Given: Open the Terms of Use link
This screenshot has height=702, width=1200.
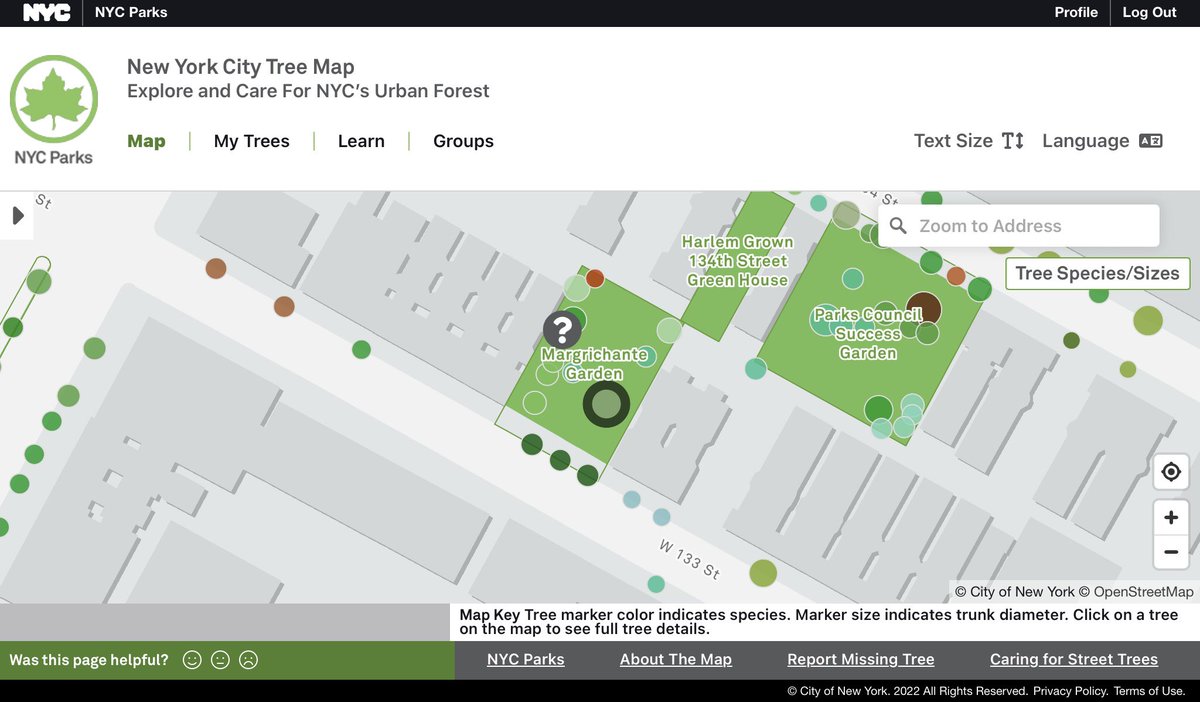Looking at the screenshot, I should pyautogui.click(x=1149, y=691).
